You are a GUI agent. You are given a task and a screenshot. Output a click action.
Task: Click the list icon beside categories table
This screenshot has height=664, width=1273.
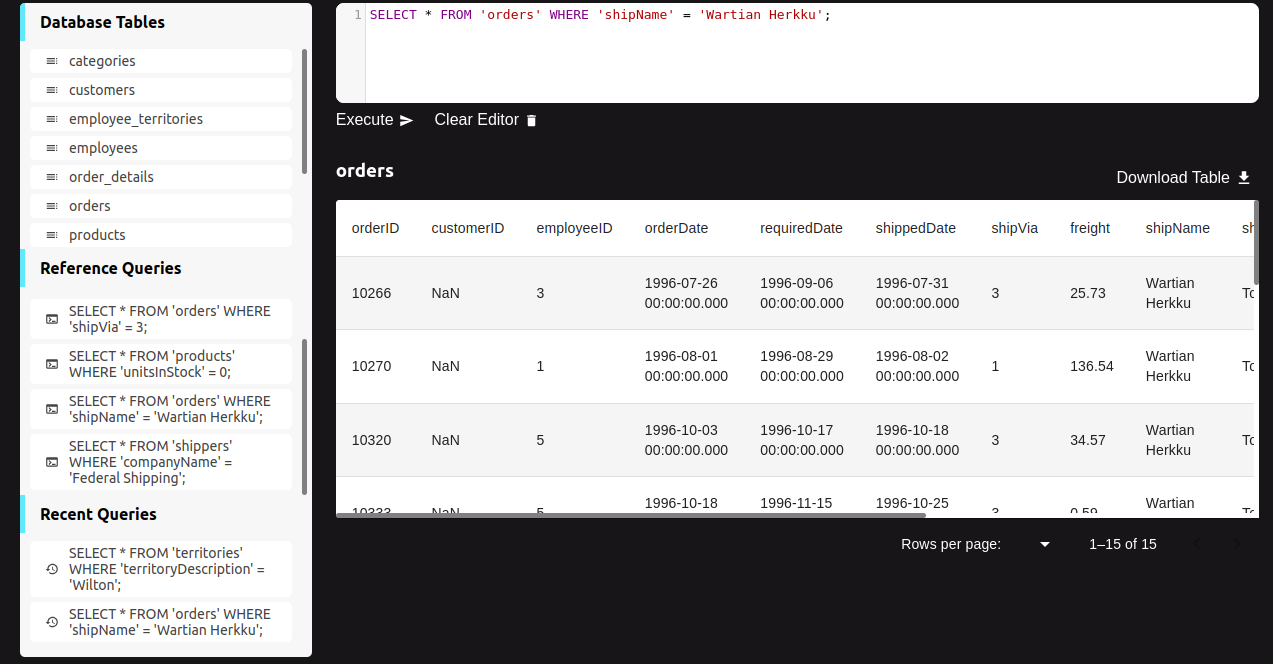(52, 61)
